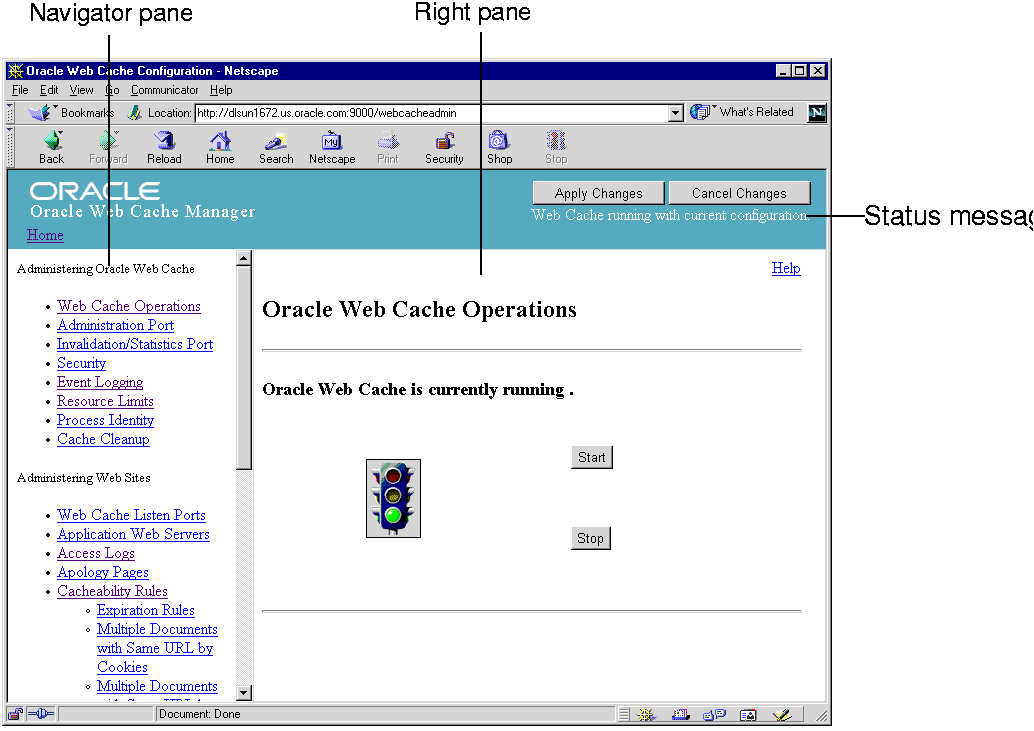1034x731 pixels.
Task: Click the Netscape N logo
Action: click(x=817, y=113)
